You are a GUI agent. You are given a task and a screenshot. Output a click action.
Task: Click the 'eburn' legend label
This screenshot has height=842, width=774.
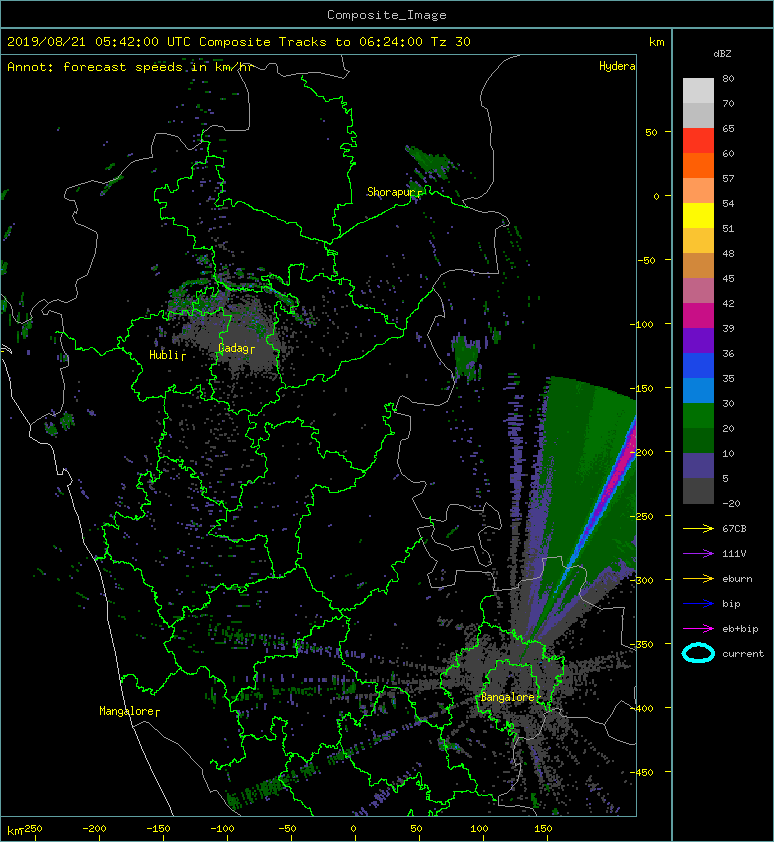(x=737, y=579)
